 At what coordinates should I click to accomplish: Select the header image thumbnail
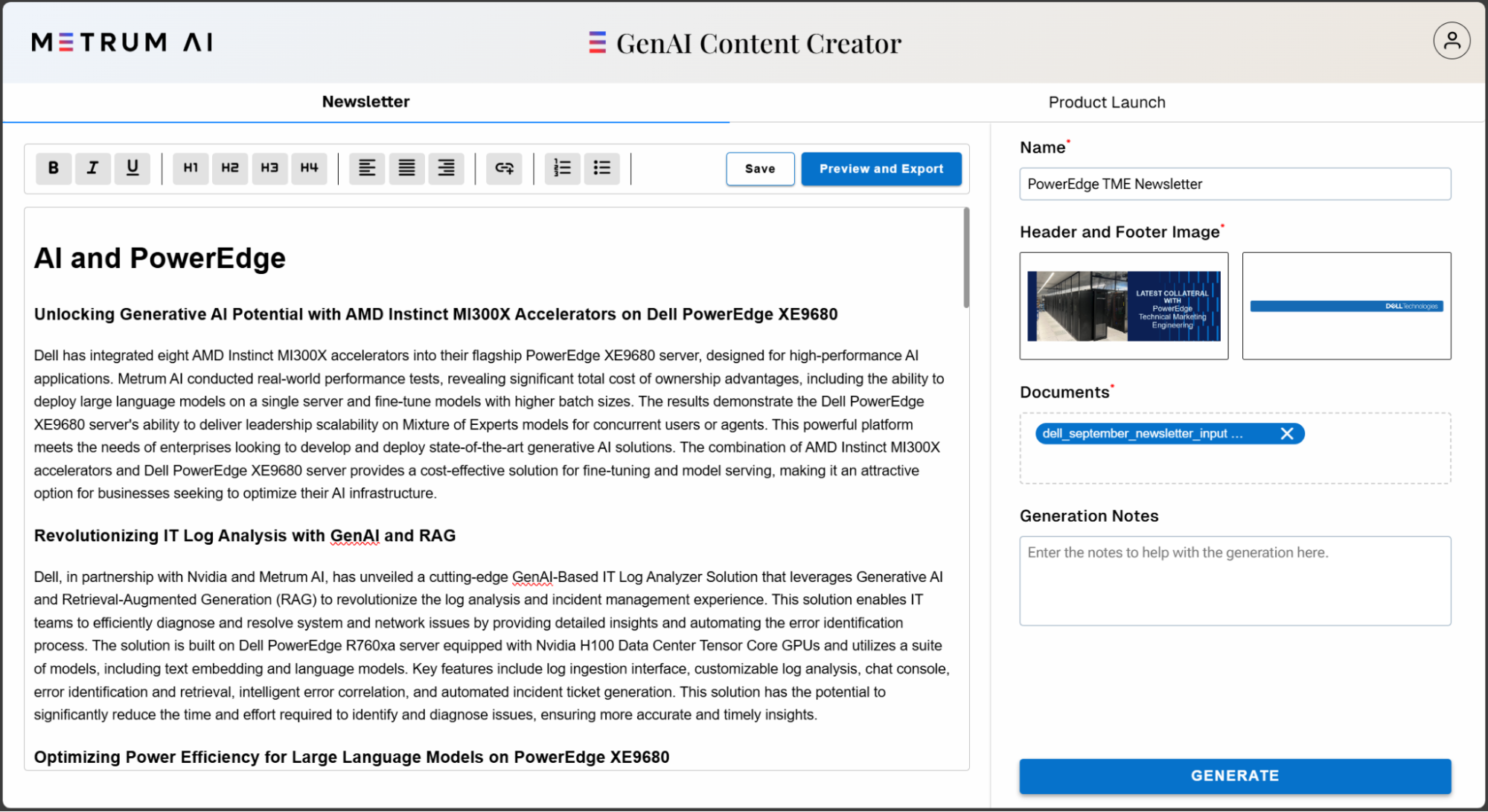pyautogui.click(x=1124, y=306)
